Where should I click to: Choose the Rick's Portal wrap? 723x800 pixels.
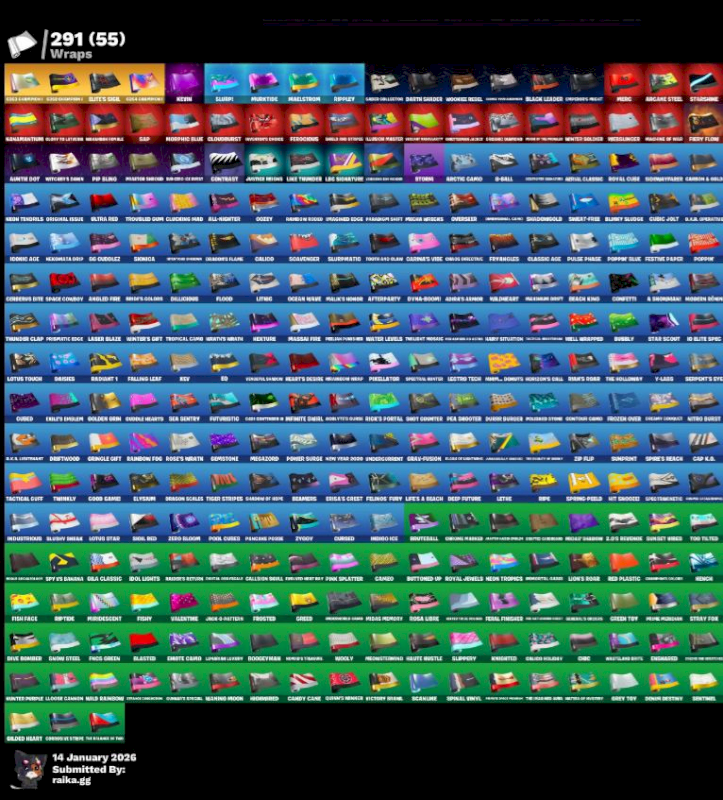[384, 403]
